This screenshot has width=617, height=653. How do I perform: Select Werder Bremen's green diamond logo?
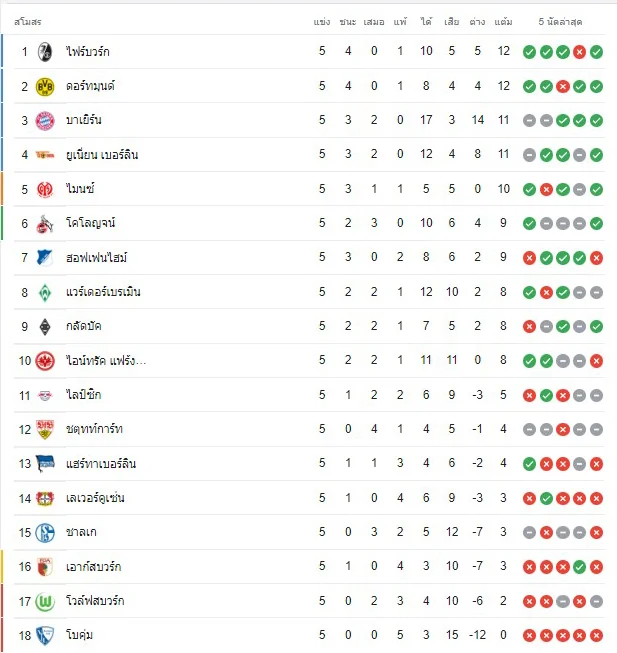[x=45, y=293]
